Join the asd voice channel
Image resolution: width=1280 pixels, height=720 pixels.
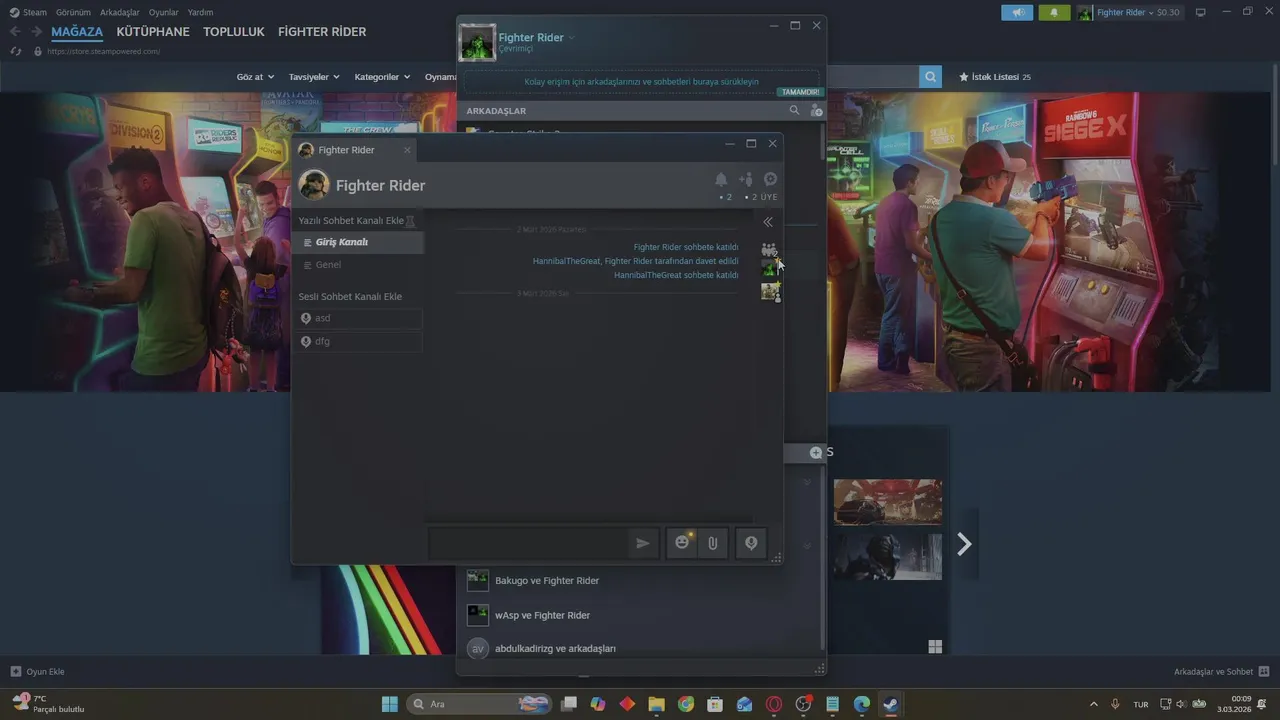coord(359,318)
